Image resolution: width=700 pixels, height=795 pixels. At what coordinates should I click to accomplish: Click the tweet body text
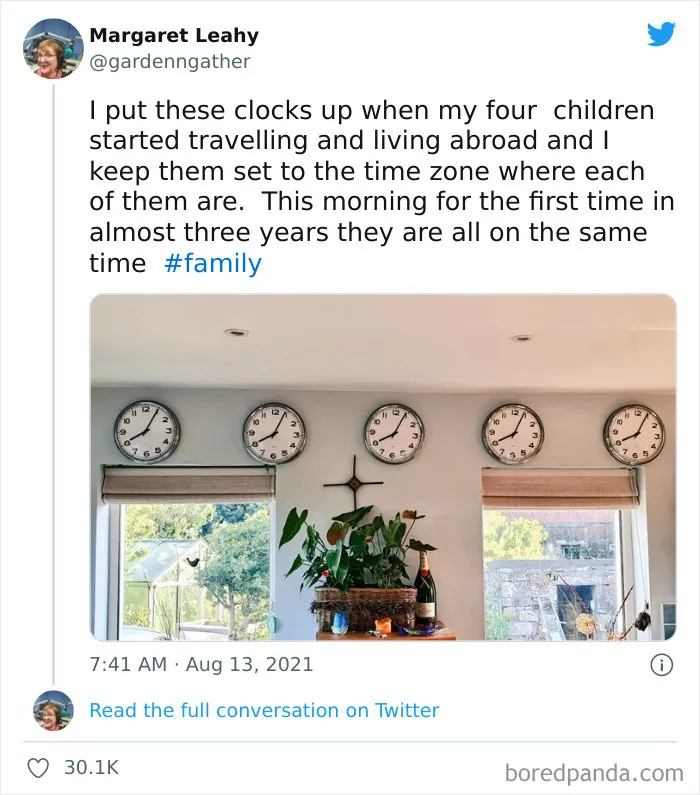382,187
